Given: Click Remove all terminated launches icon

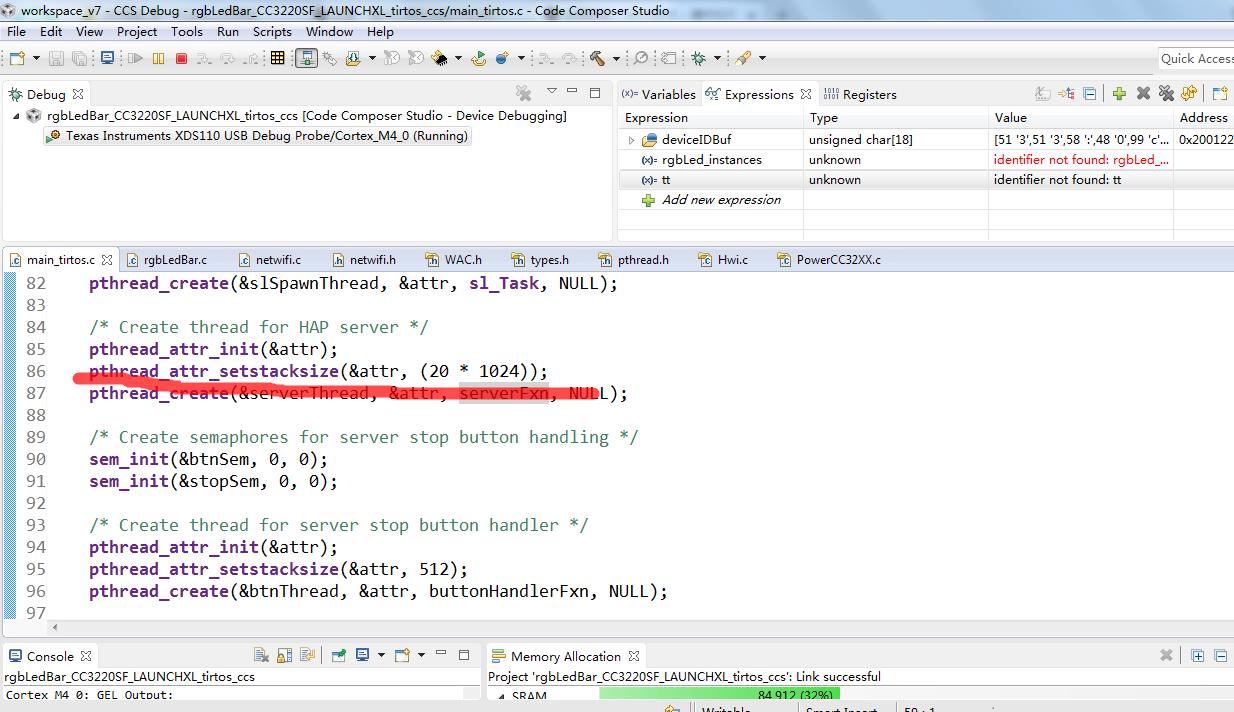Looking at the screenshot, I should click(x=523, y=93).
